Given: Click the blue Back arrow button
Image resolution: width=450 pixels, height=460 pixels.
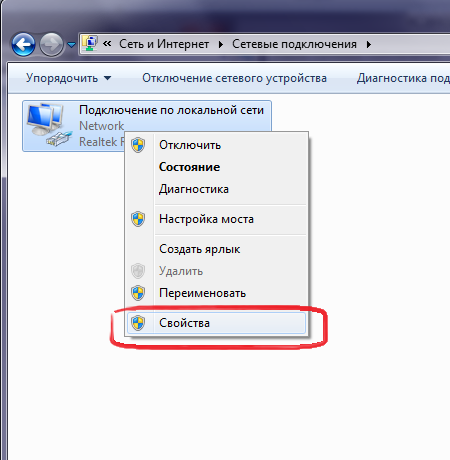Looking at the screenshot, I should point(23,44).
